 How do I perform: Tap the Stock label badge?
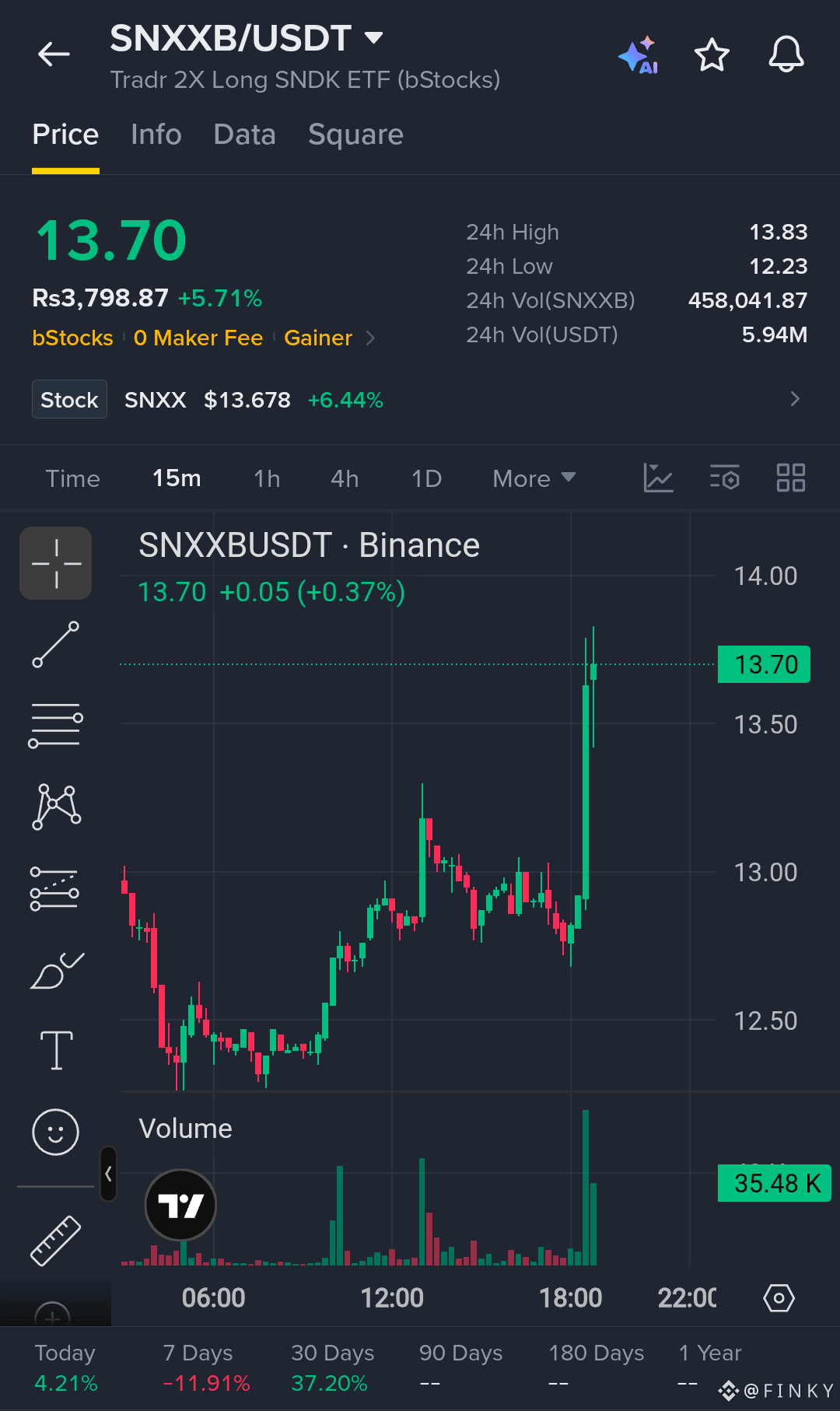coord(69,399)
